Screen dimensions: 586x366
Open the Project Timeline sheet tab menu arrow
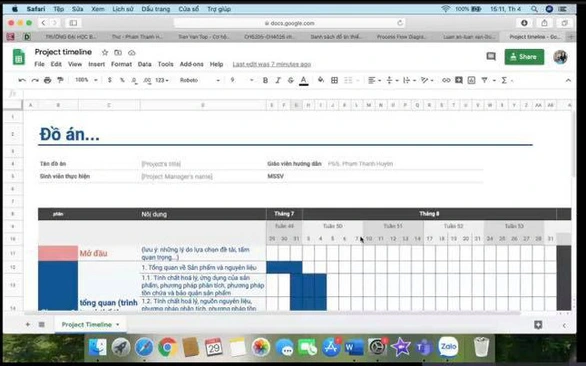point(118,325)
